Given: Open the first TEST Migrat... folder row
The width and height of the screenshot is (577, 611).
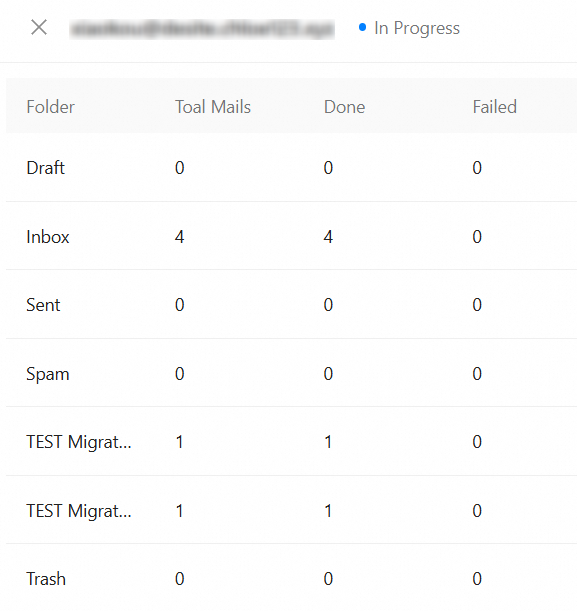Looking at the screenshot, I should 291,441.
